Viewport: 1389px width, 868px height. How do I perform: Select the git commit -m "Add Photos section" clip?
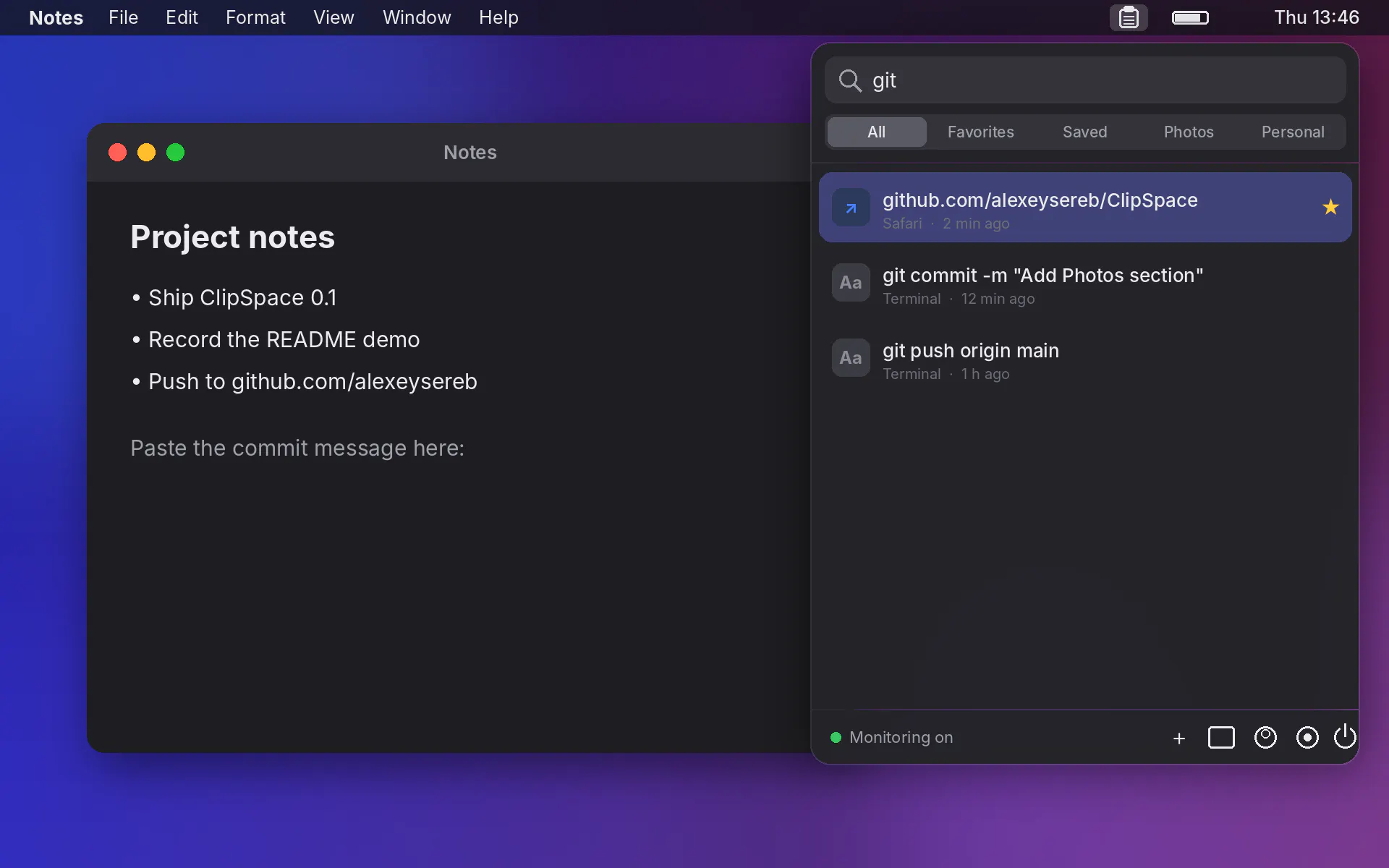click(x=1085, y=283)
